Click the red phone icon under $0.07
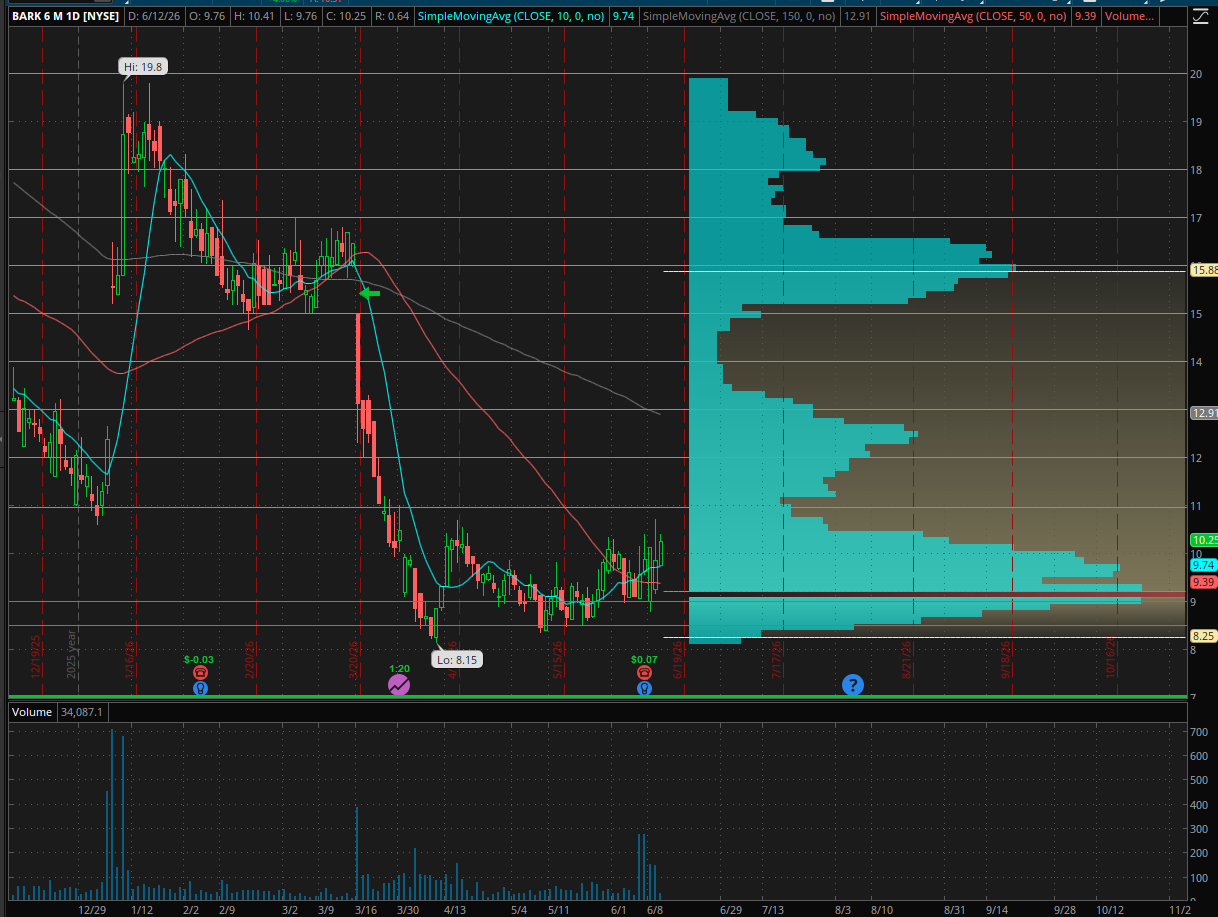Viewport: 1218px width, 917px height. pos(645,675)
